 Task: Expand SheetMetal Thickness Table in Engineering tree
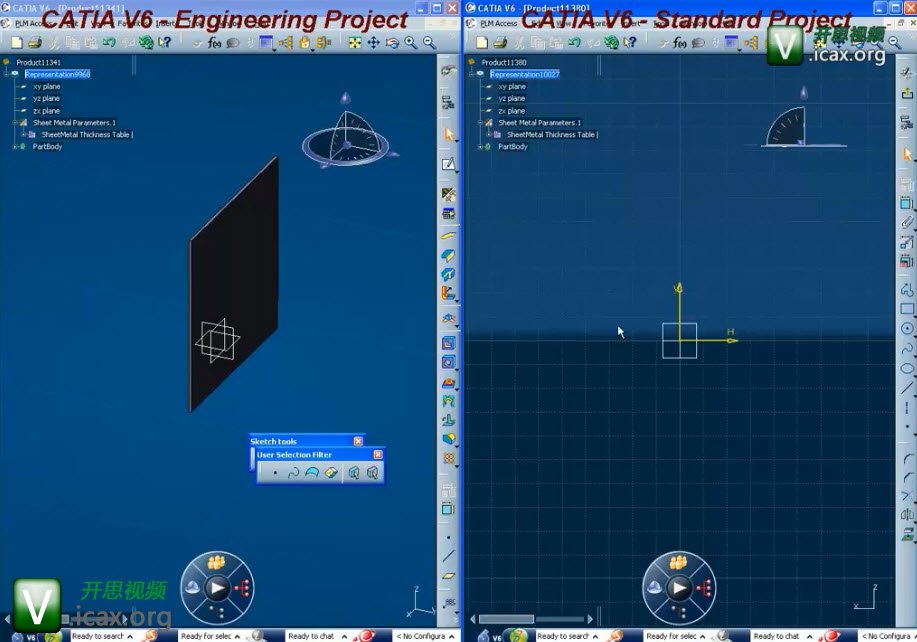click(23, 134)
